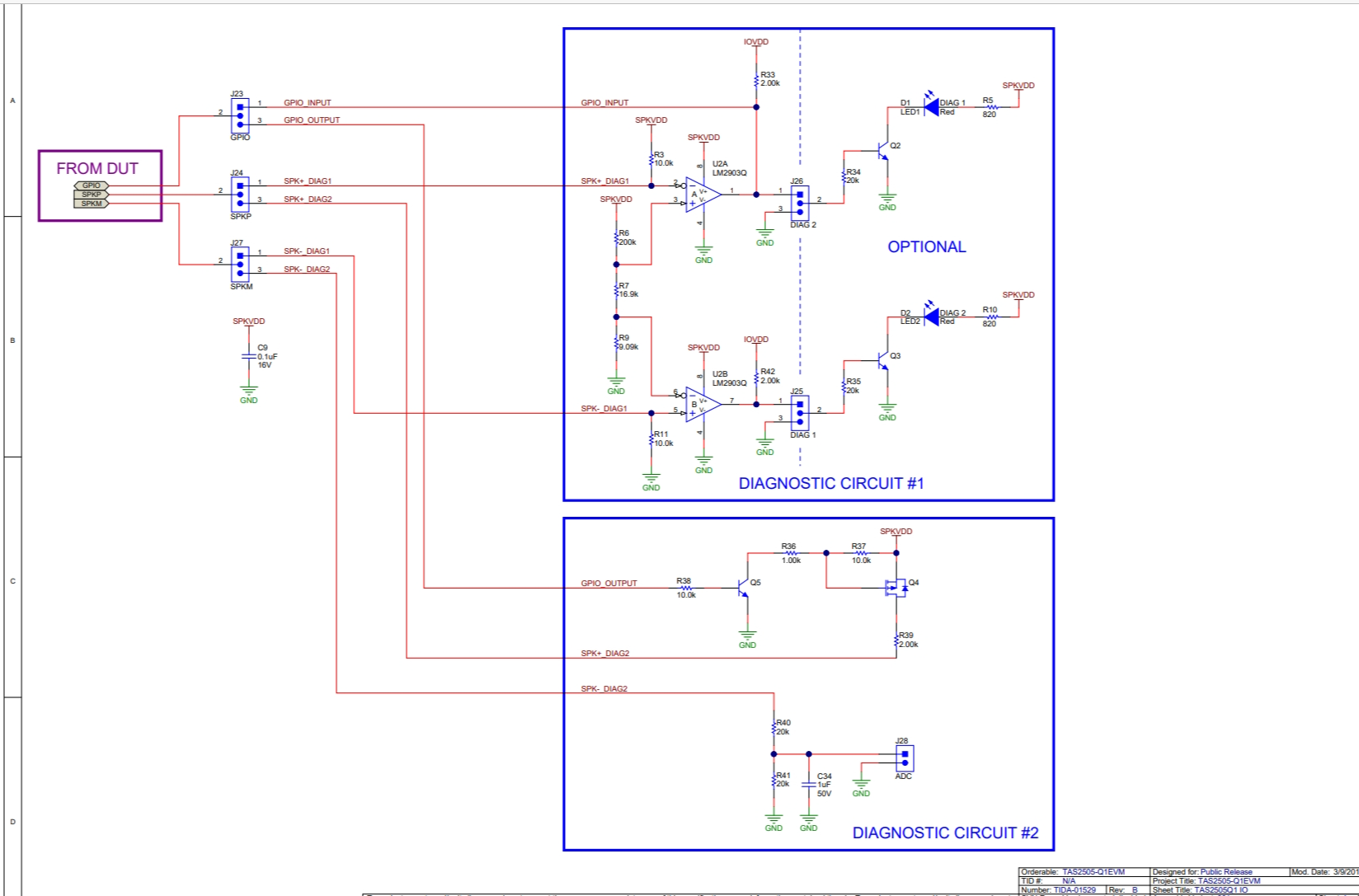Select the J23 GPIO connector header
Viewport: 1359px width, 896px height.
[240, 116]
